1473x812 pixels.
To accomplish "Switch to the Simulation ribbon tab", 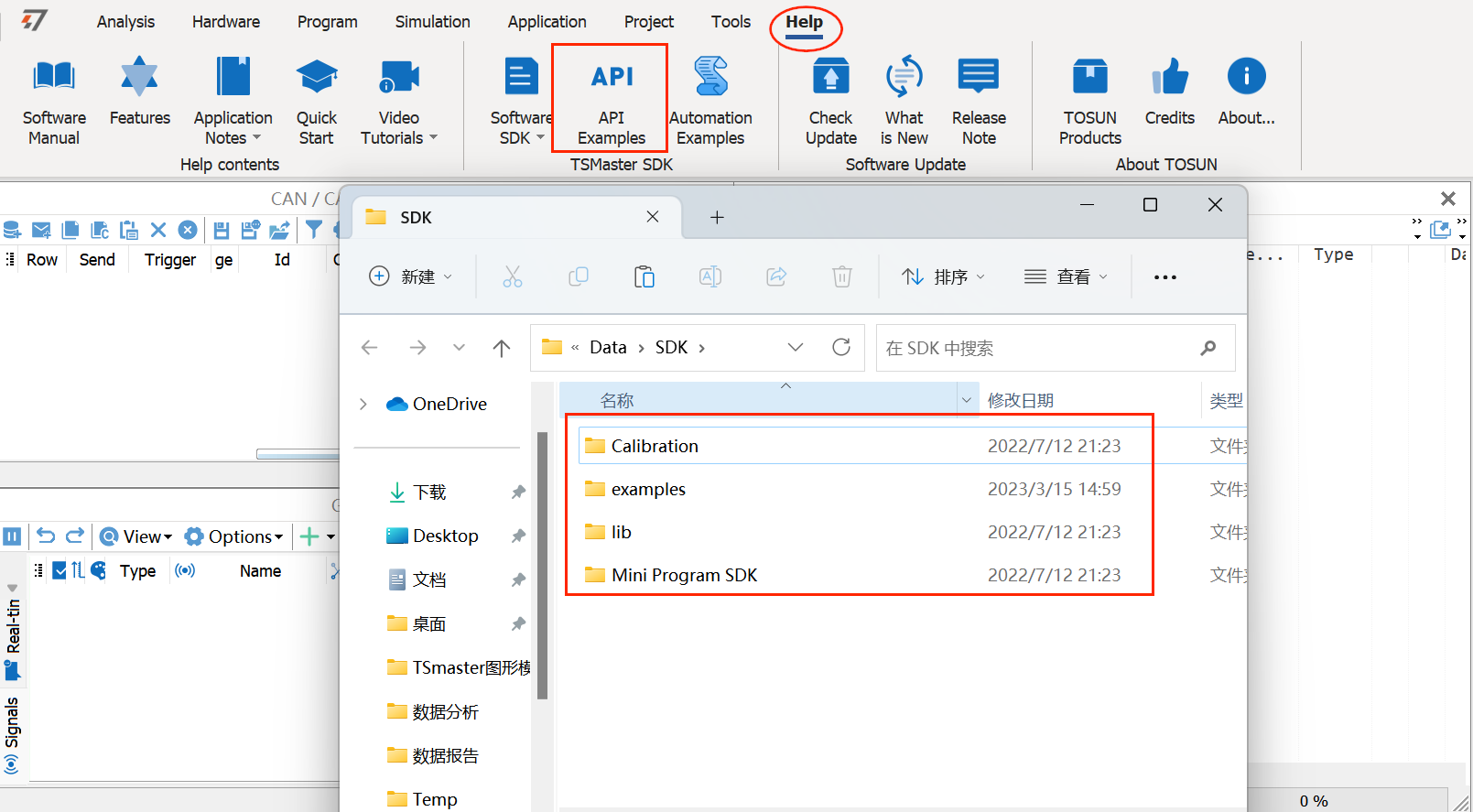I will [432, 22].
